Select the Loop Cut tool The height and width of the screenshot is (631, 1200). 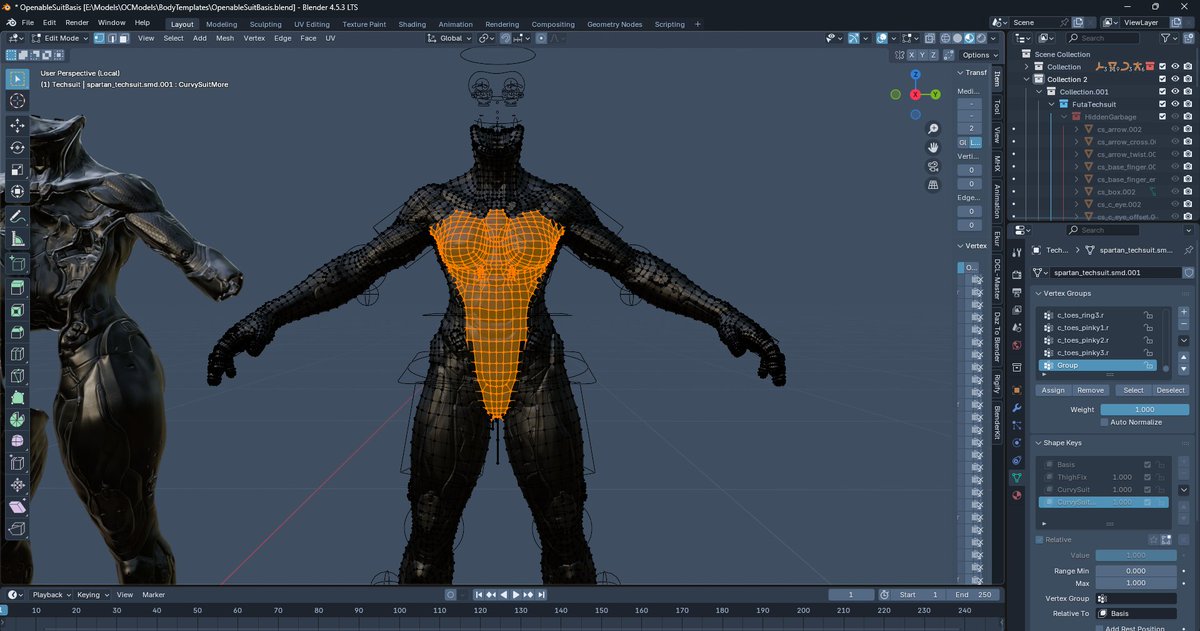(17, 354)
